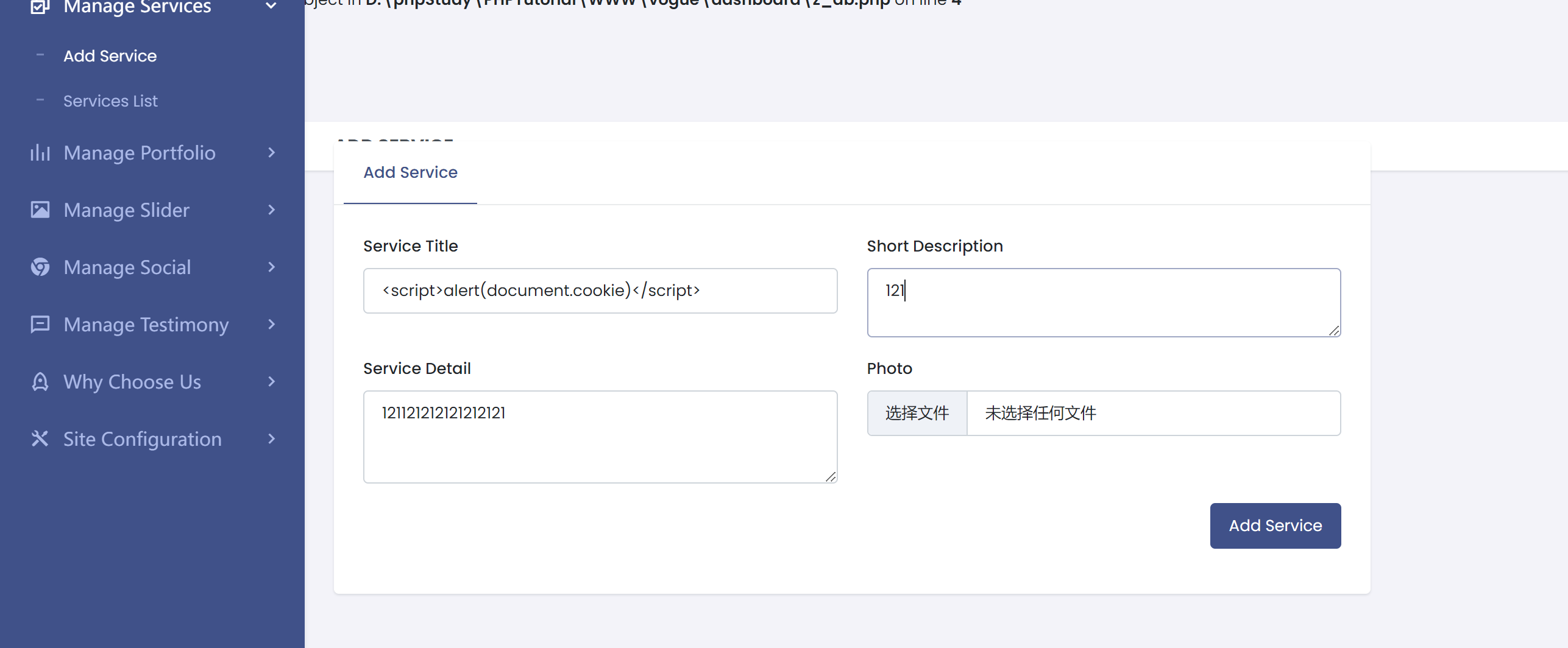Screen dimensions: 1568x648
Task: Expand the Manage Portfolio chevron
Action: [x=272, y=152]
